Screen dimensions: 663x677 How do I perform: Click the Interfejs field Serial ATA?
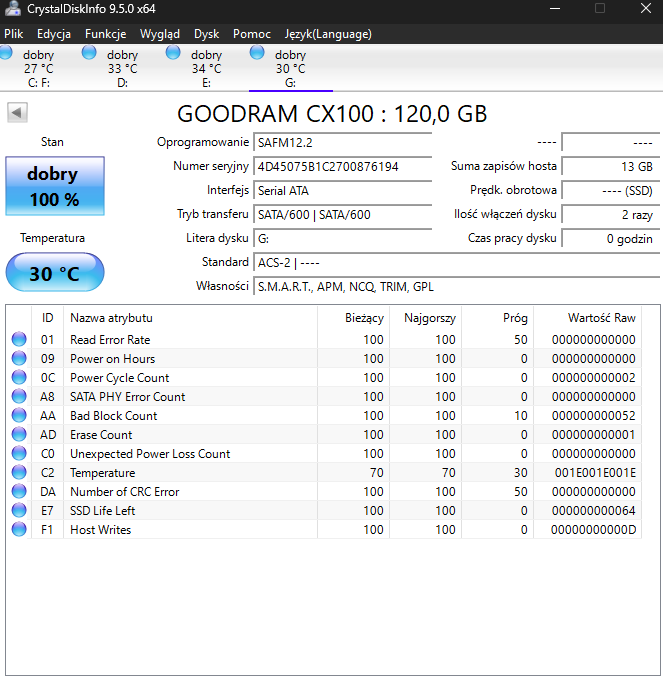[343, 190]
